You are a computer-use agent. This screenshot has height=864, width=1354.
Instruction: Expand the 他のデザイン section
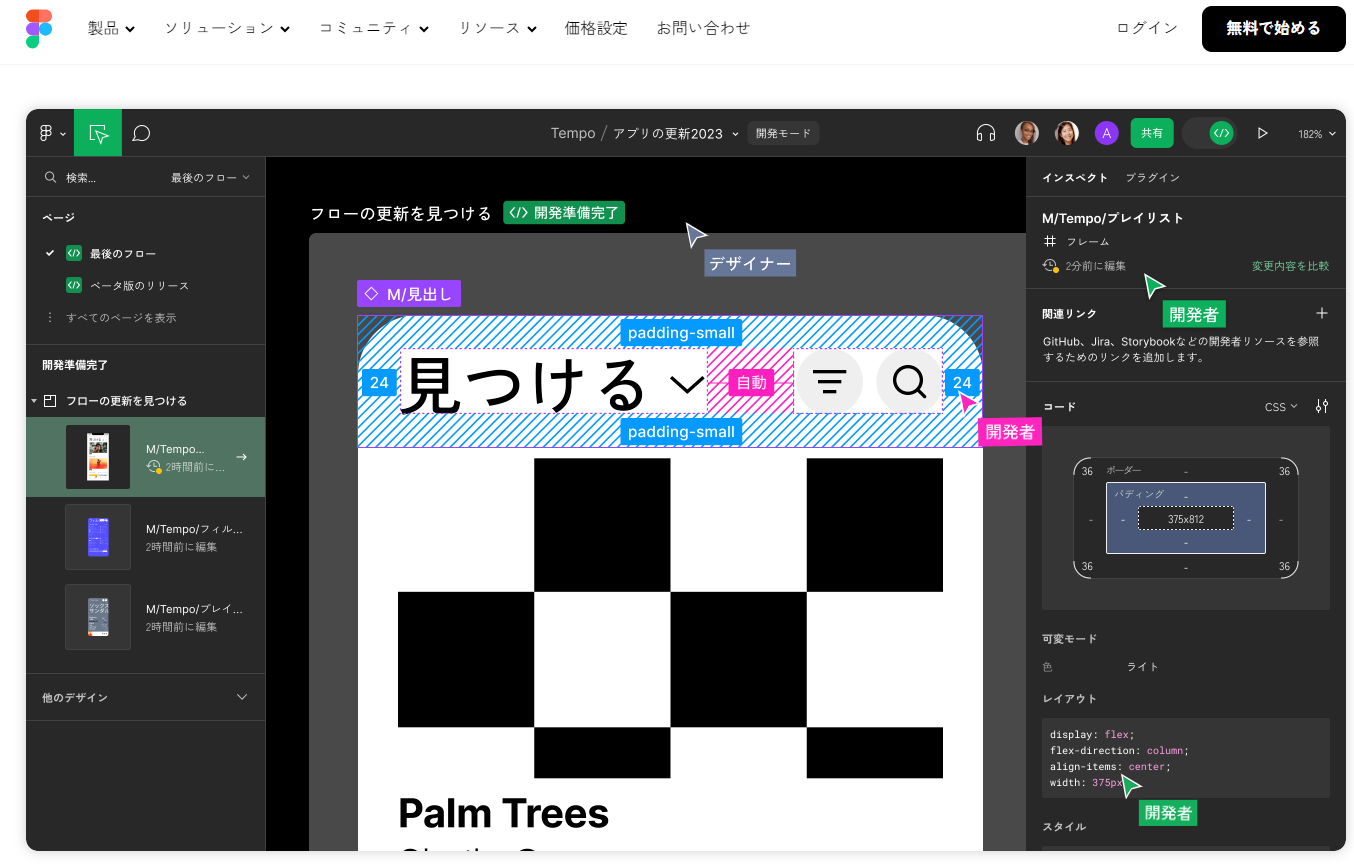(x=241, y=697)
